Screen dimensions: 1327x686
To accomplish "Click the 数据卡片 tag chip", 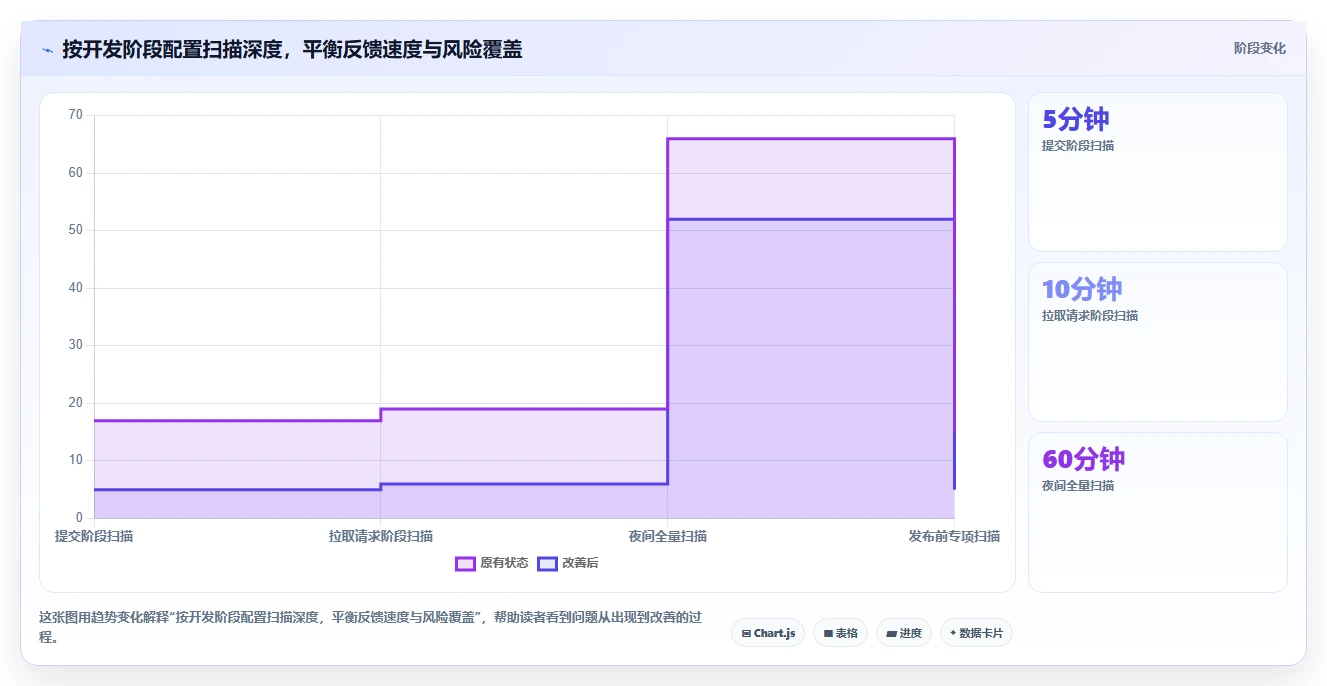I will [976, 633].
